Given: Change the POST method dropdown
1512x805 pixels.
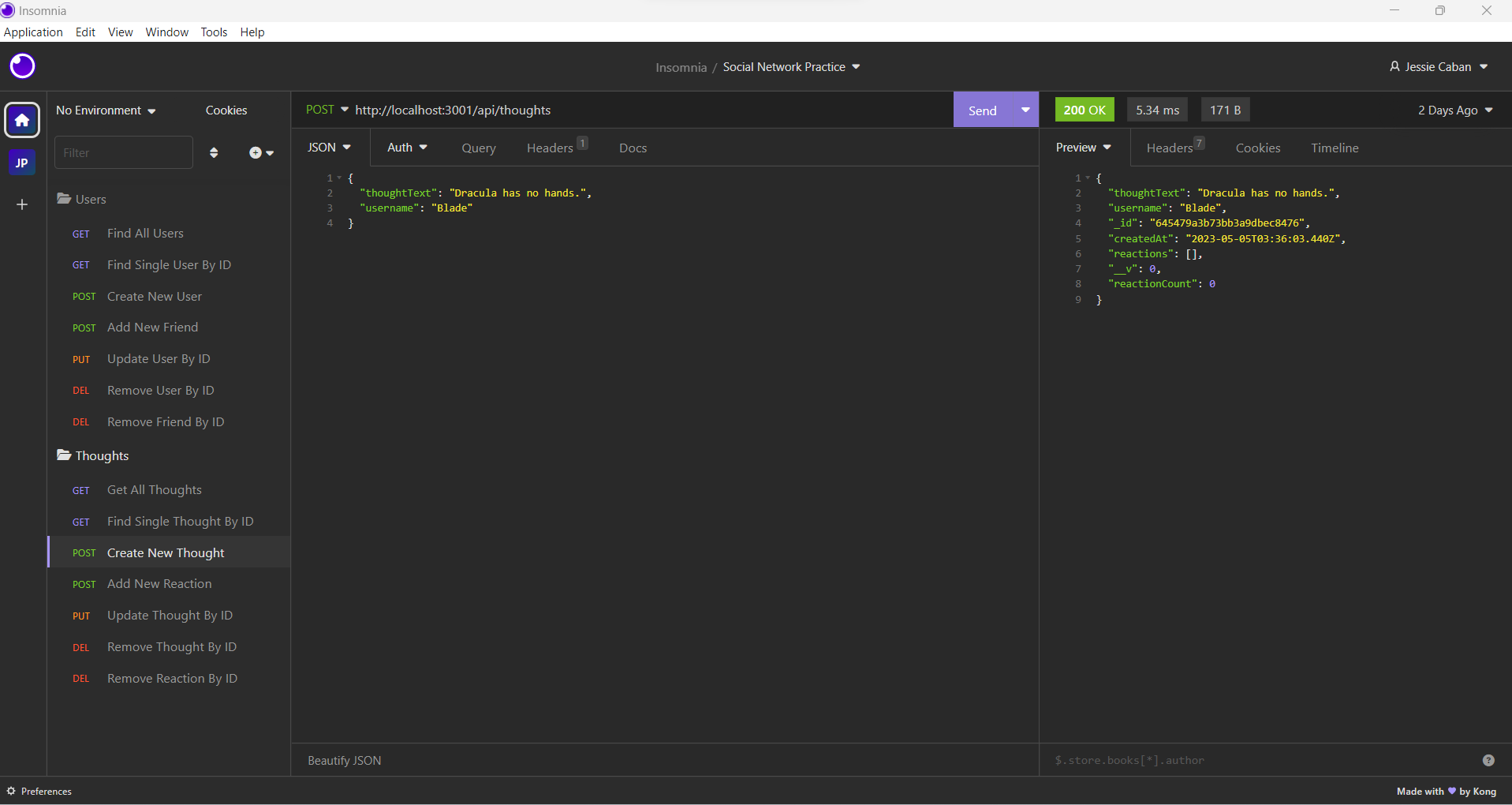Looking at the screenshot, I should [x=327, y=110].
